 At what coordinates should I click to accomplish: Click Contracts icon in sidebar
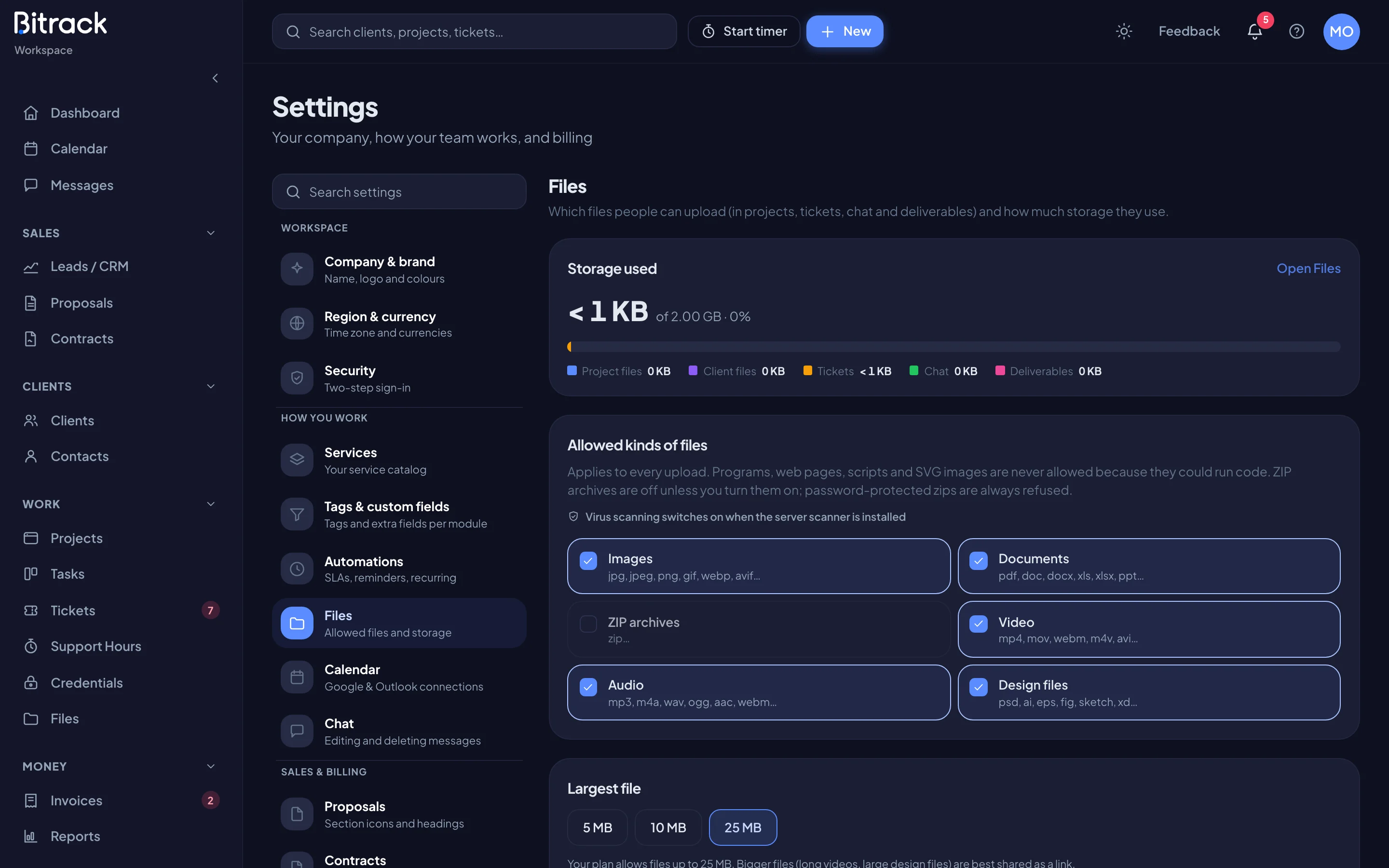[x=31, y=339]
